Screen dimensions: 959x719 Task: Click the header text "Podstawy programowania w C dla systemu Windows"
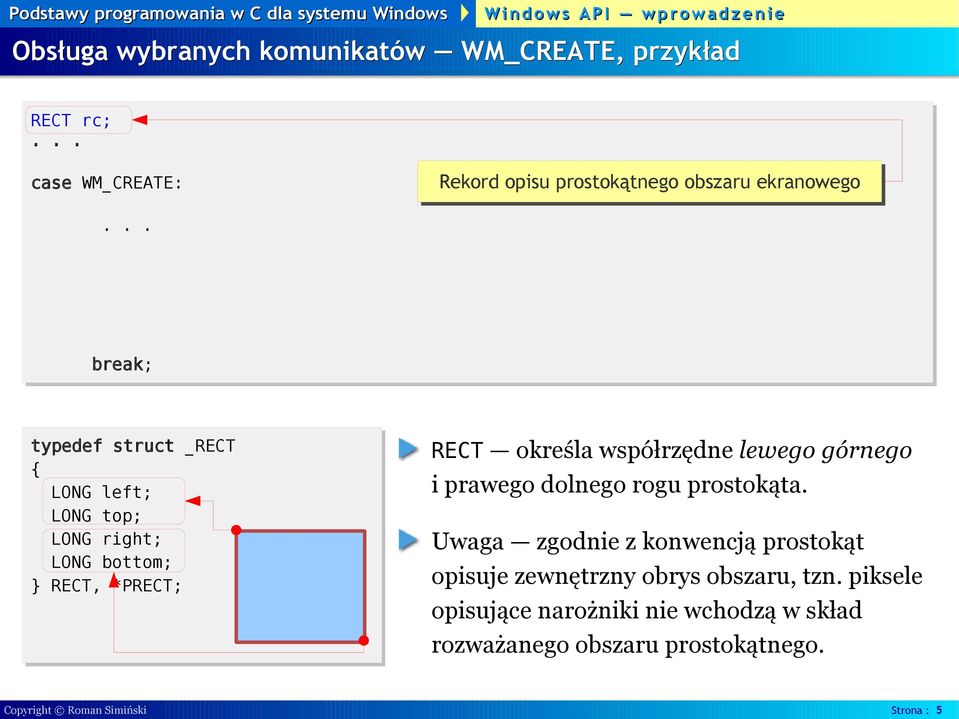point(228,13)
